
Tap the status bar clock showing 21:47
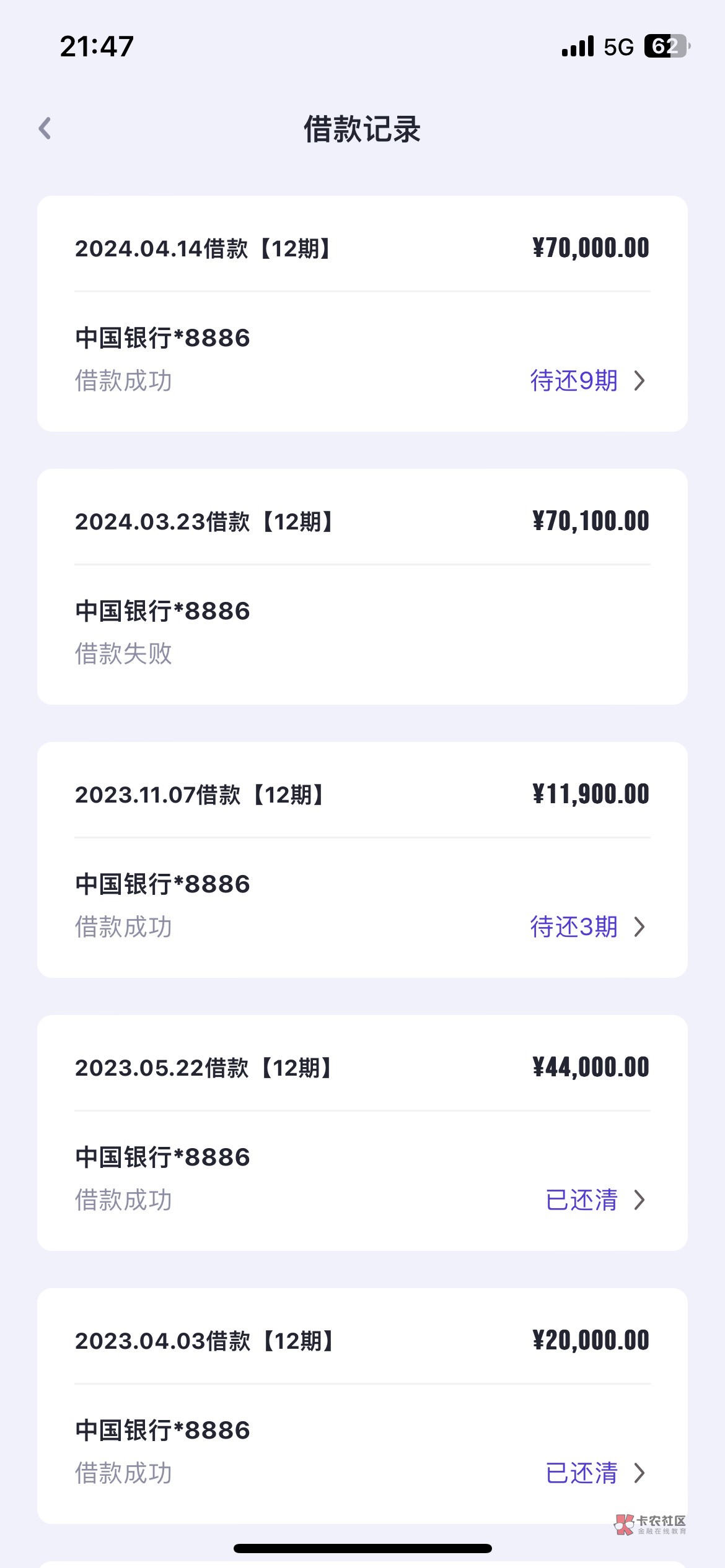pyautogui.click(x=97, y=46)
